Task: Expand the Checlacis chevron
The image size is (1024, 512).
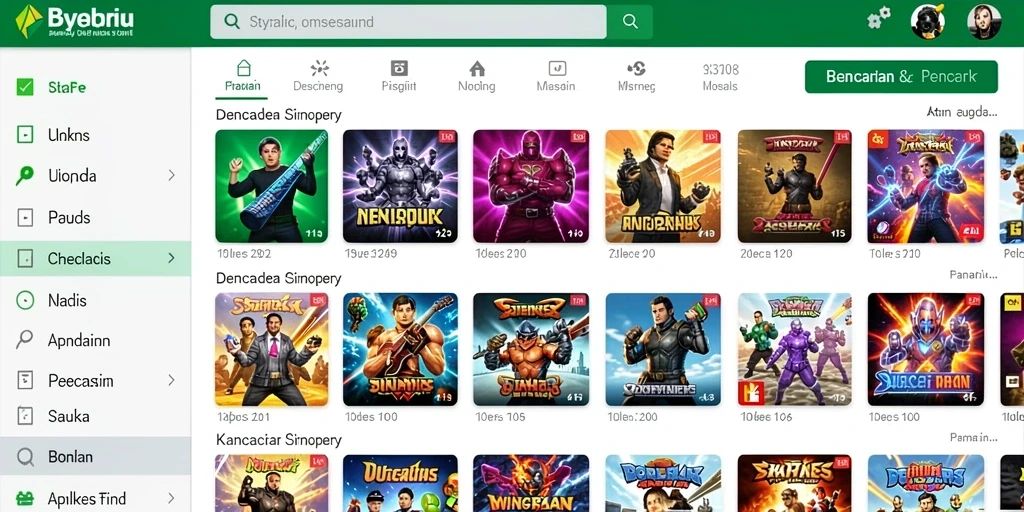Action: (172, 258)
